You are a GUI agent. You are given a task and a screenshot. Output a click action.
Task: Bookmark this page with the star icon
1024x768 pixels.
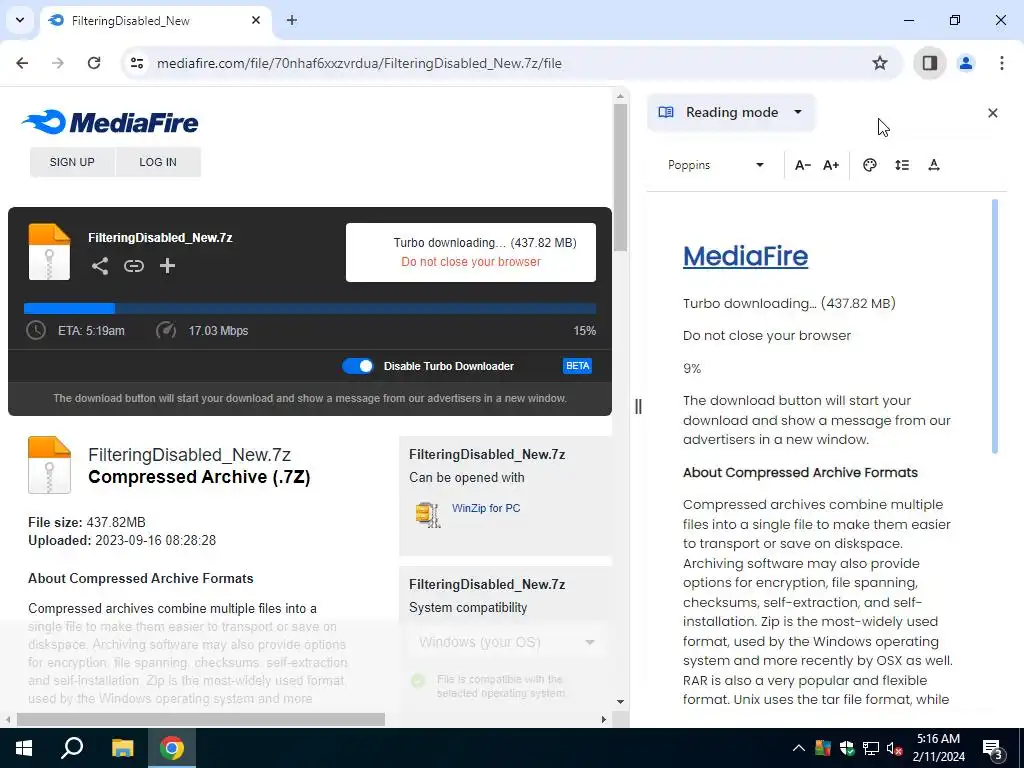pyautogui.click(x=880, y=63)
